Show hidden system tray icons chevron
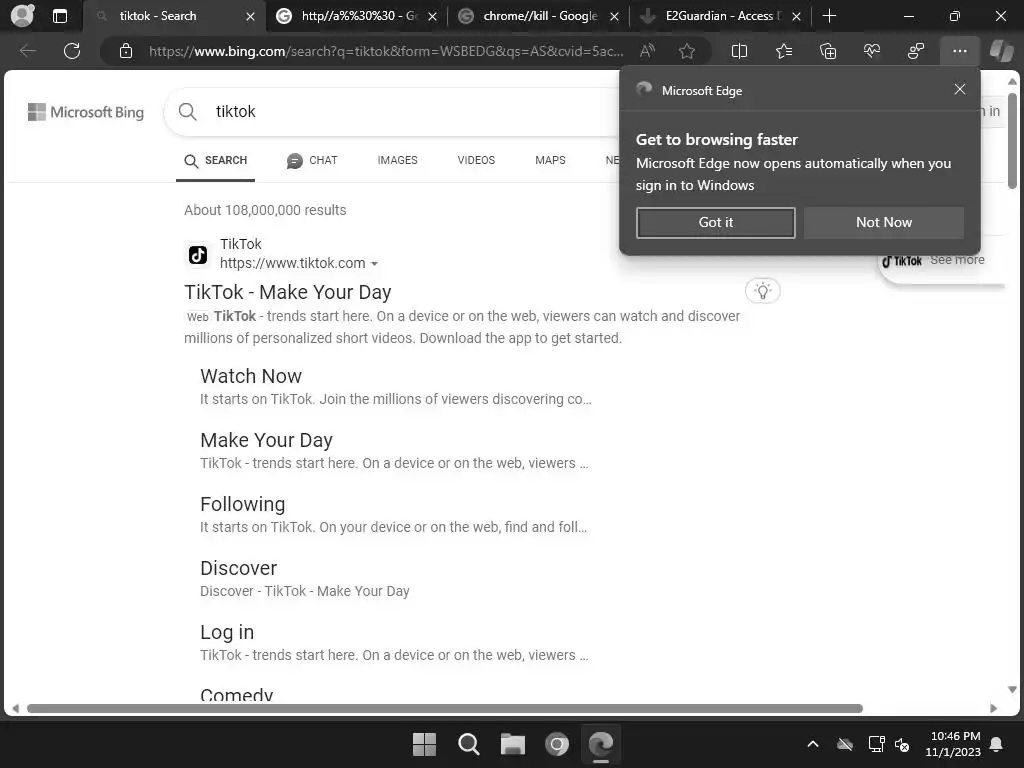The image size is (1024, 768). click(812, 744)
